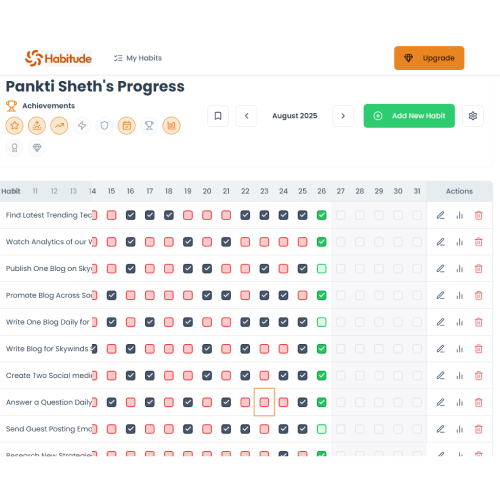Go to previous month with left chevron
The height and width of the screenshot is (500, 500).
[246, 116]
